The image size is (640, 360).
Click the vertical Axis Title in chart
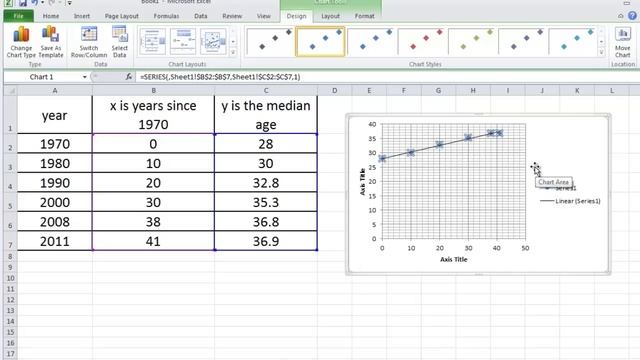[x=362, y=181]
